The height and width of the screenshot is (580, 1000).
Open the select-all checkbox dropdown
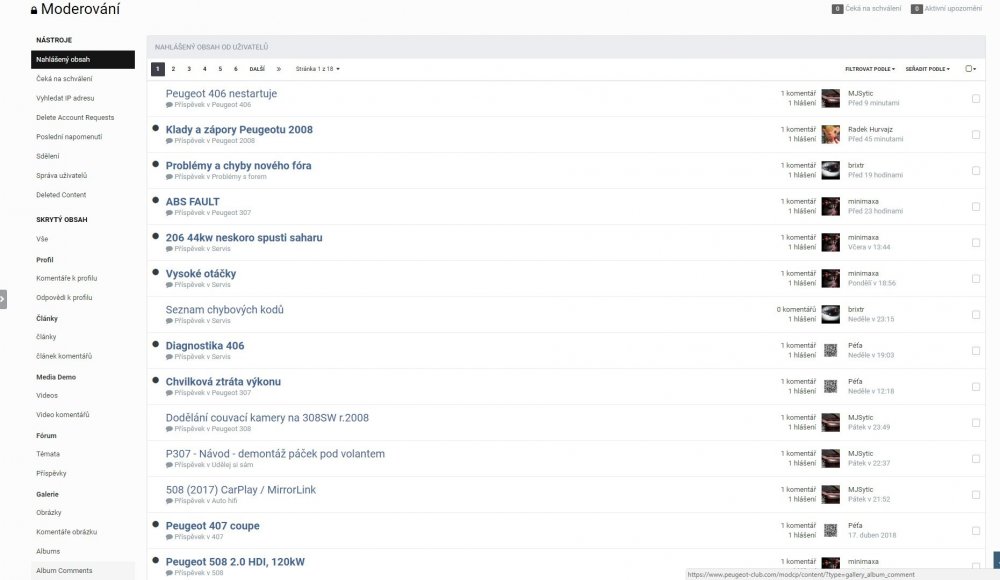[971, 69]
